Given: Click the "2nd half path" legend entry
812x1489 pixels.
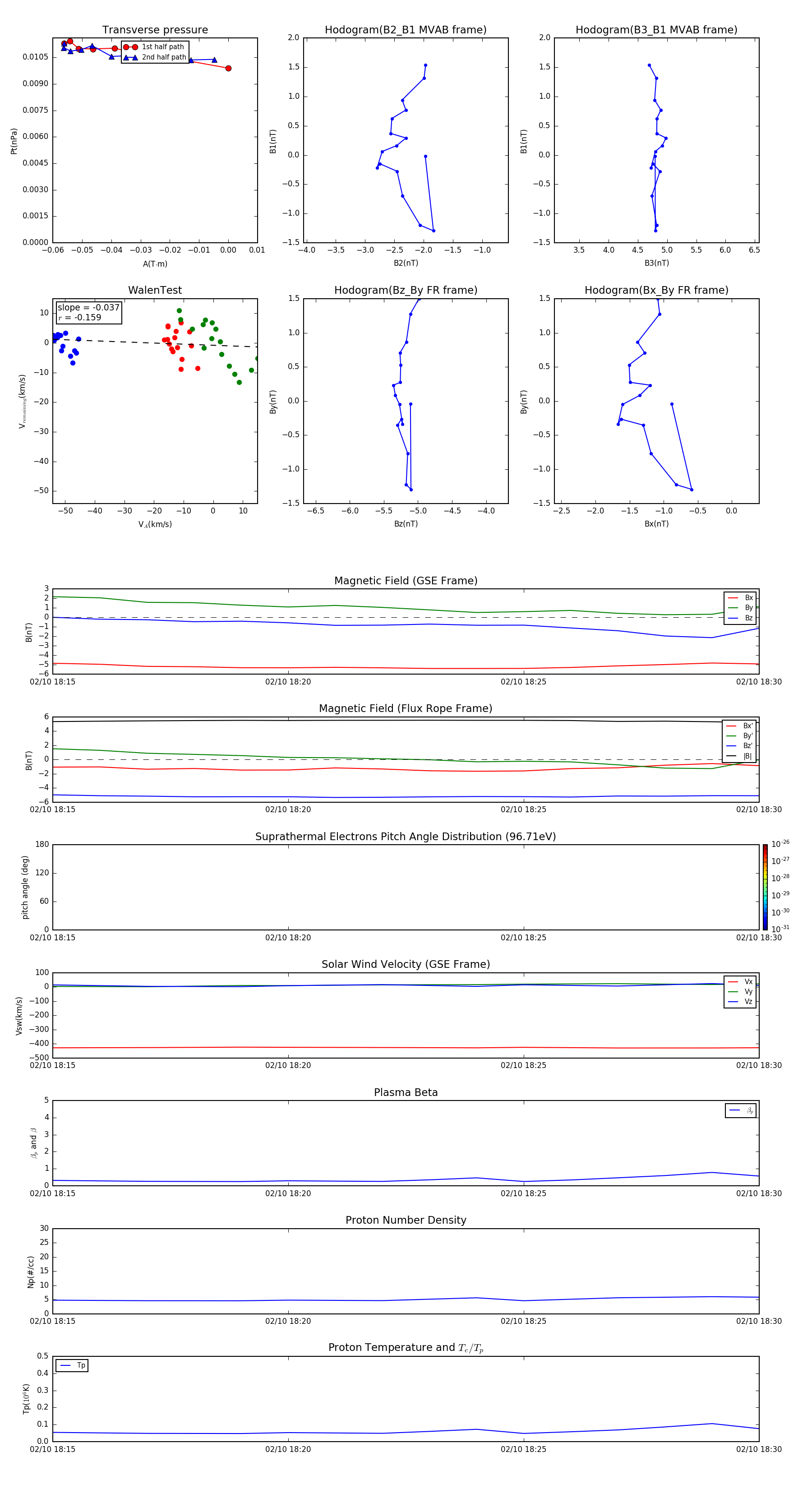Looking at the screenshot, I should click(154, 57).
